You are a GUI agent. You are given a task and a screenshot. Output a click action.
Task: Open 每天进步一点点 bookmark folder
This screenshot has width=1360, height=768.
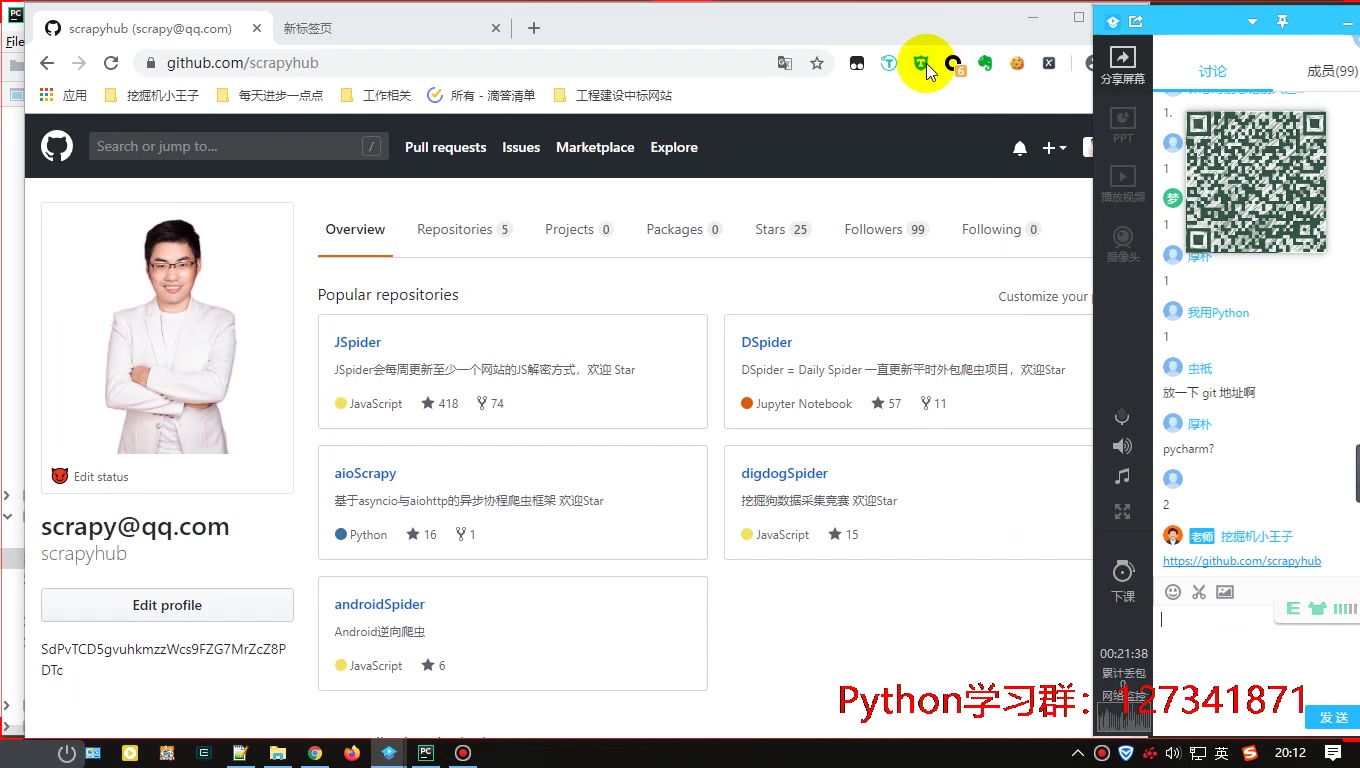pos(269,96)
